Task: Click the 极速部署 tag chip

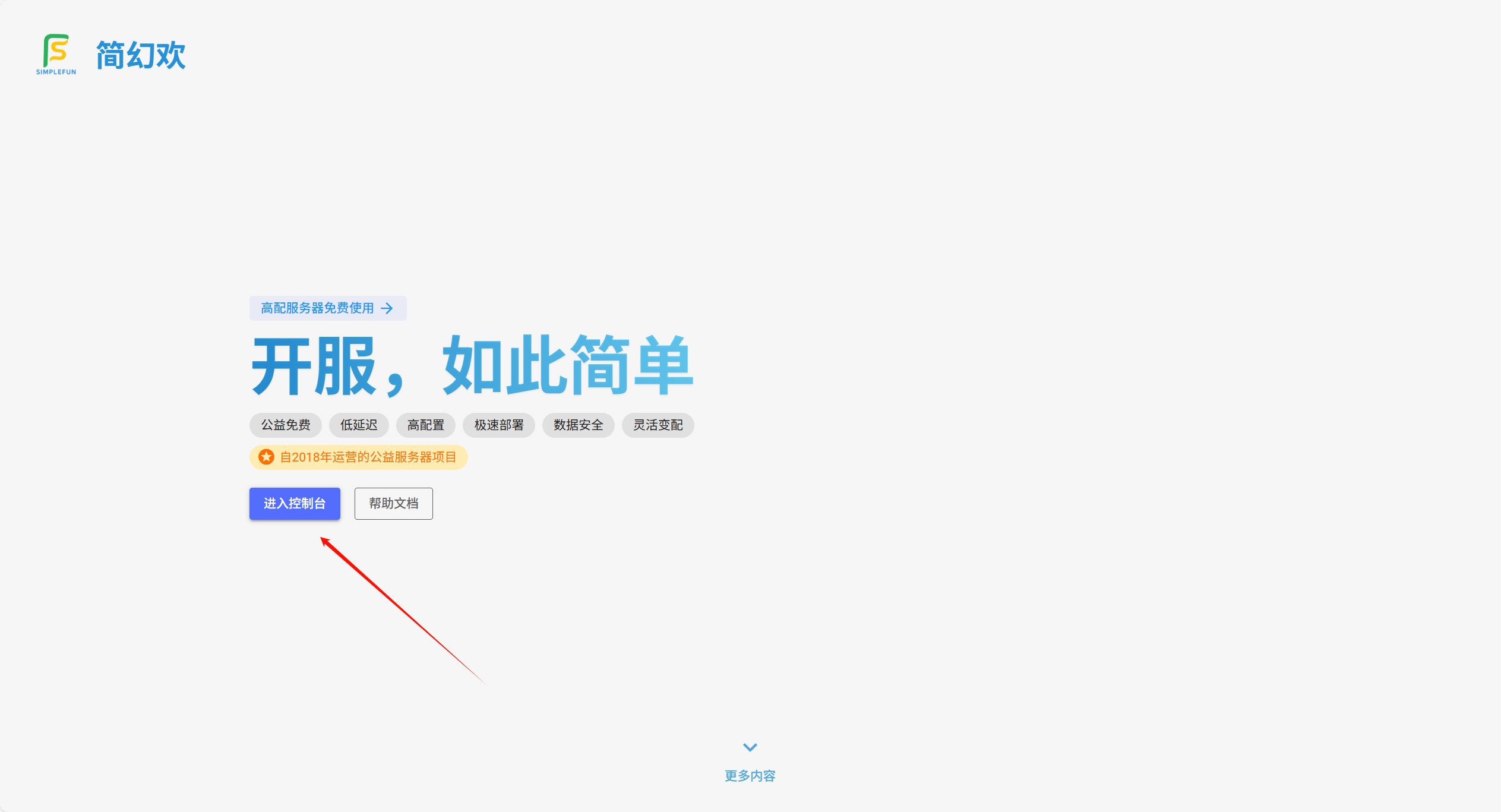Action: pos(499,425)
